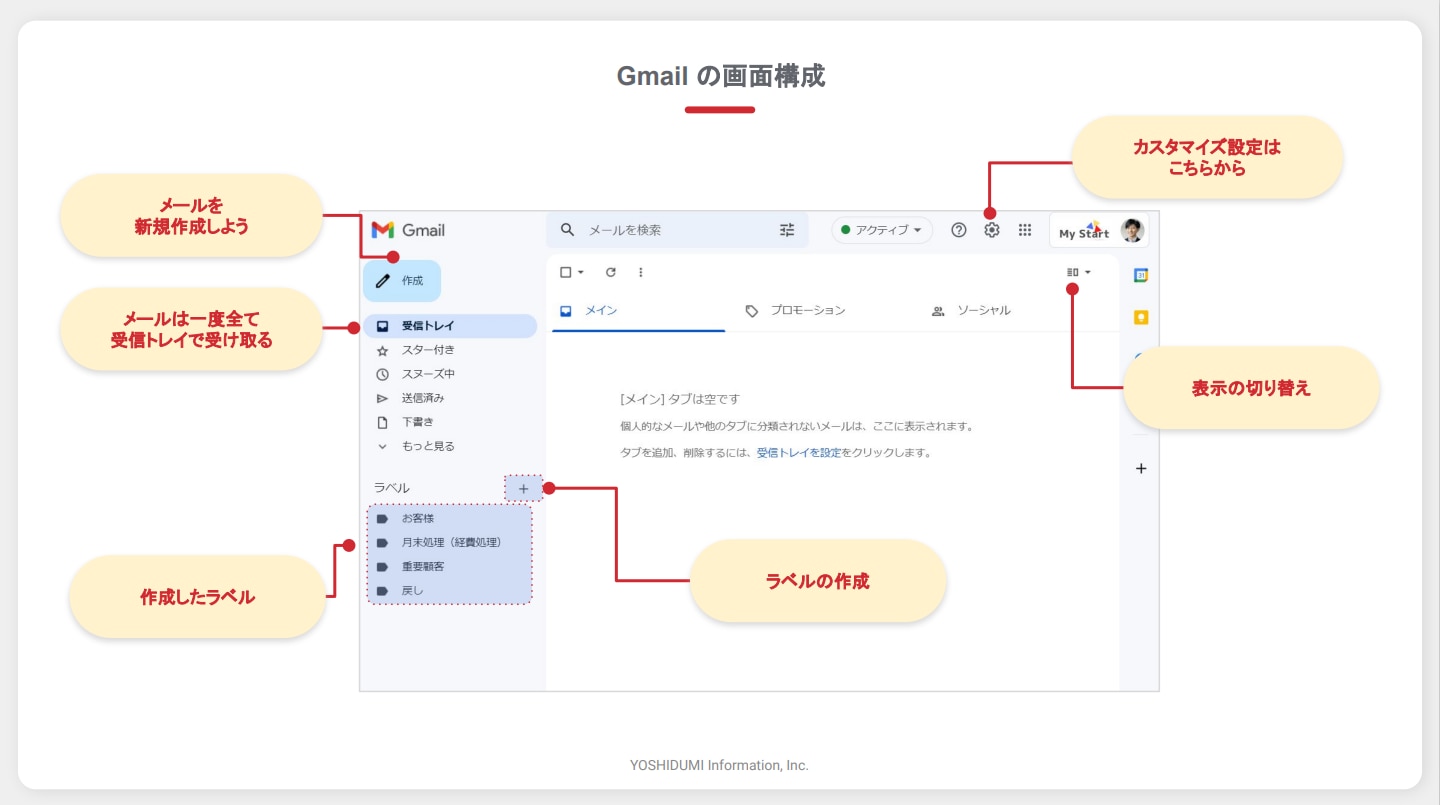Open Google Calendar side panel icon

coord(1141,275)
